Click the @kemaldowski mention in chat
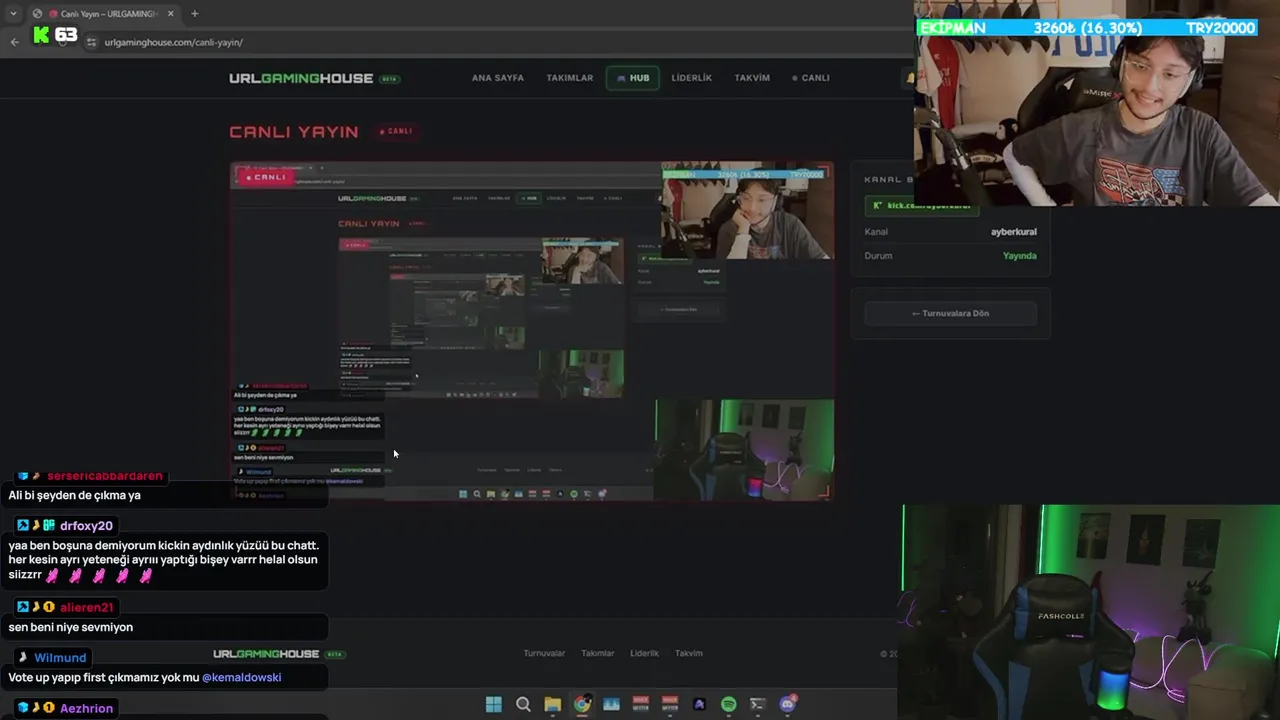Screen dimensions: 1280x720 [241, 678]
